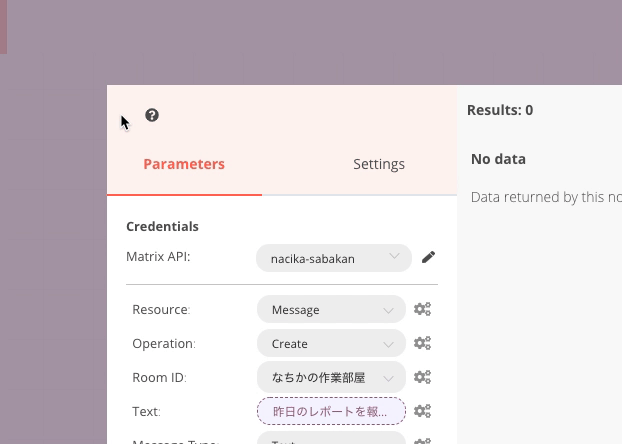Click the Text parameter label
Image resolution: width=622 pixels, height=444 pixels.
click(x=146, y=411)
